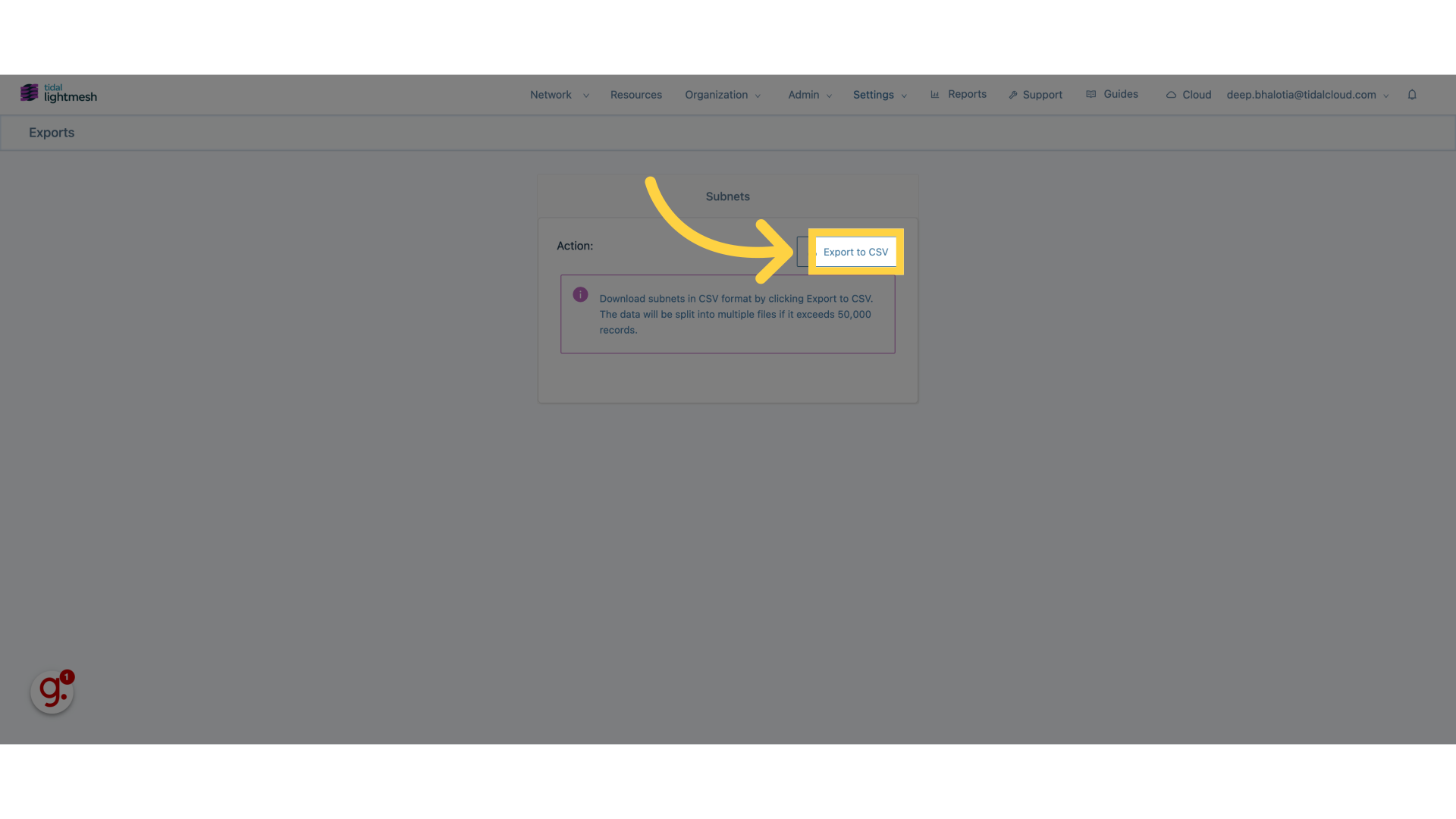
Task: Click the Guides icon in navbar
Action: click(x=1091, y=94)
